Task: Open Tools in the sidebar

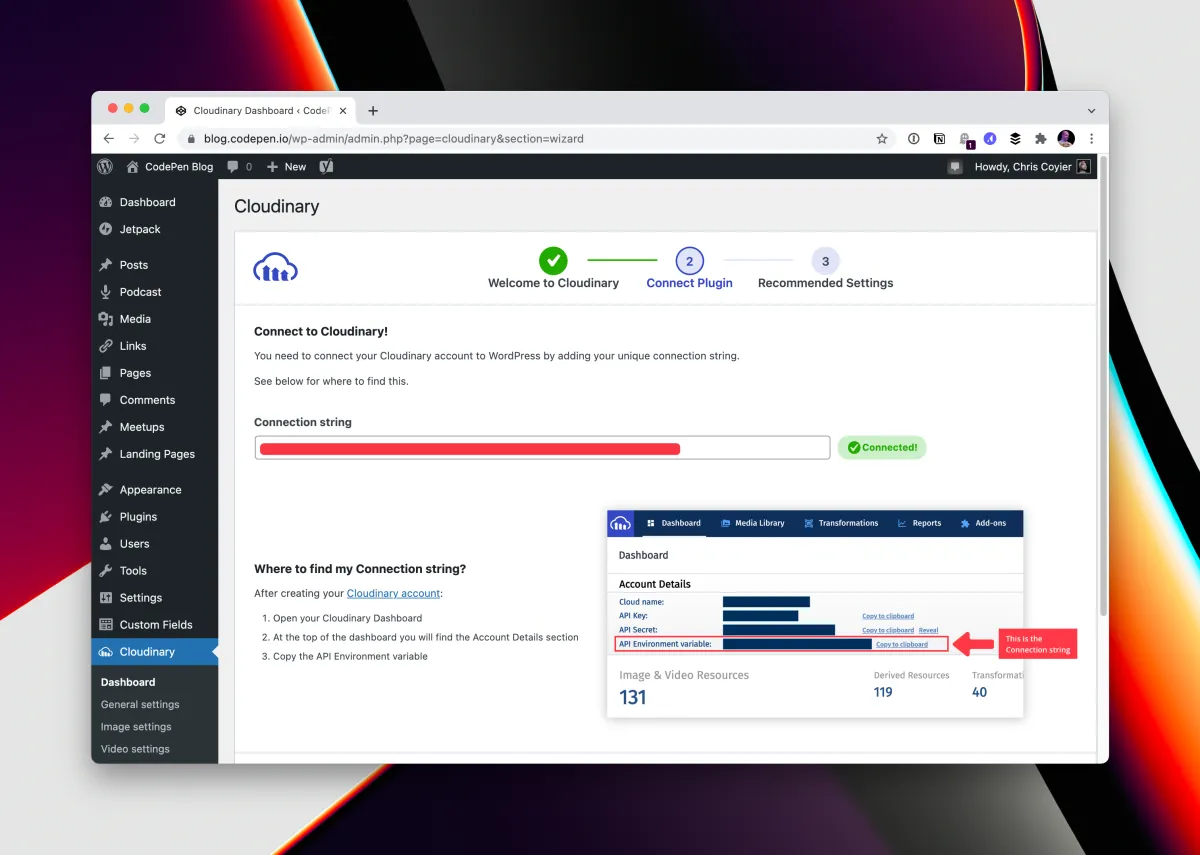Action: 133,571
